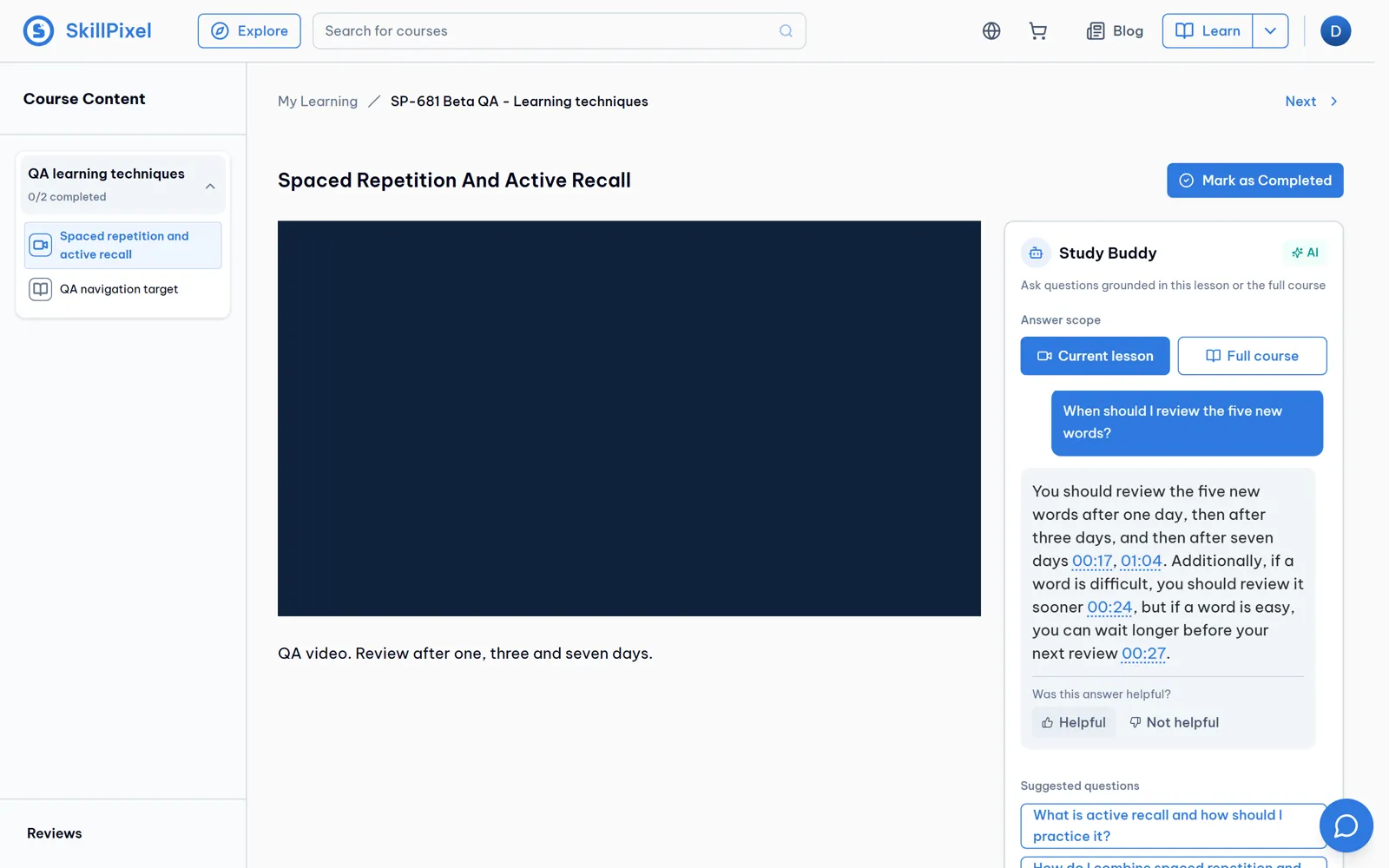Click the search magnifier icon

pos(786,31)
